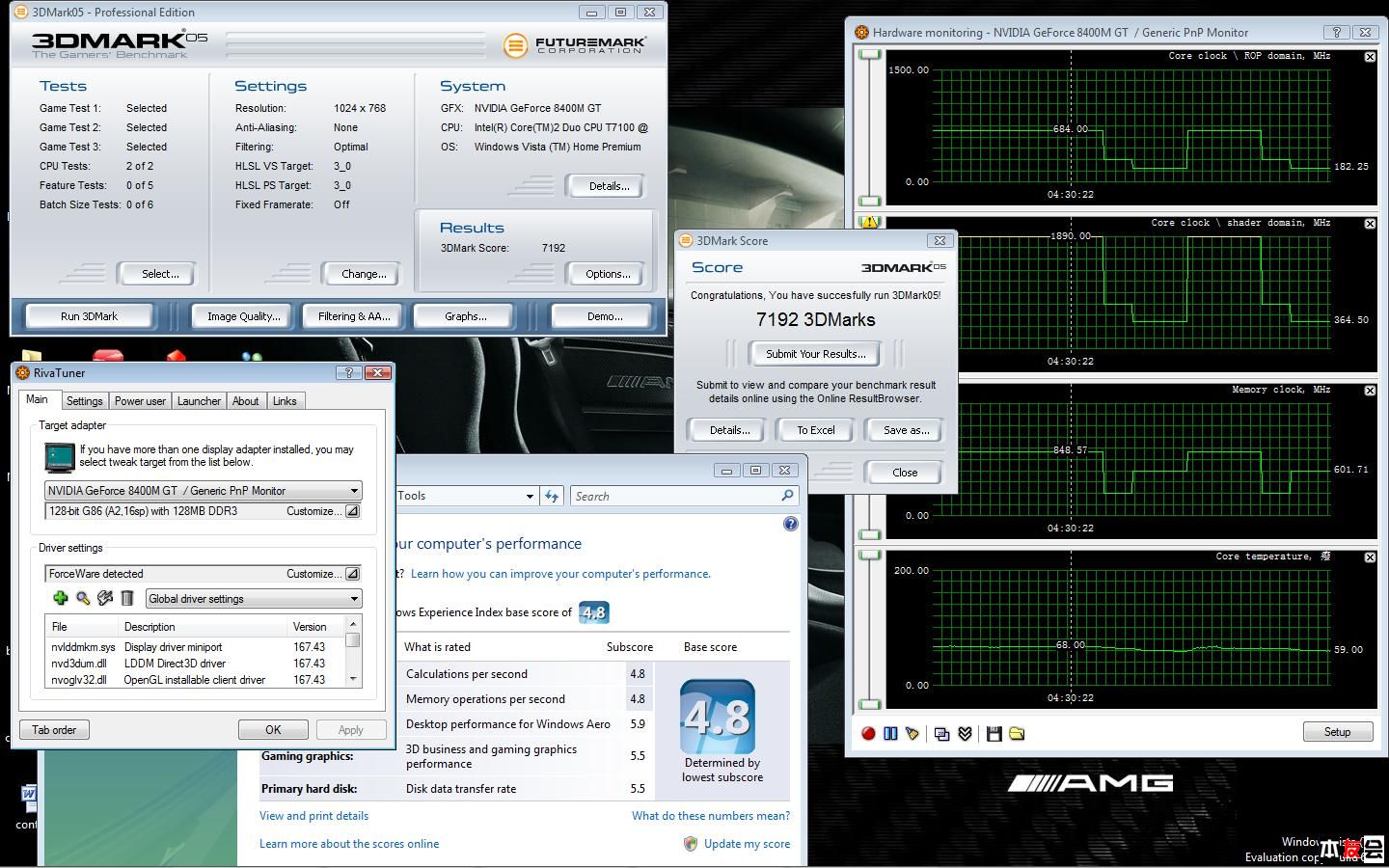Close the Core clock ROP domain graph

(x=1370, y=57)
